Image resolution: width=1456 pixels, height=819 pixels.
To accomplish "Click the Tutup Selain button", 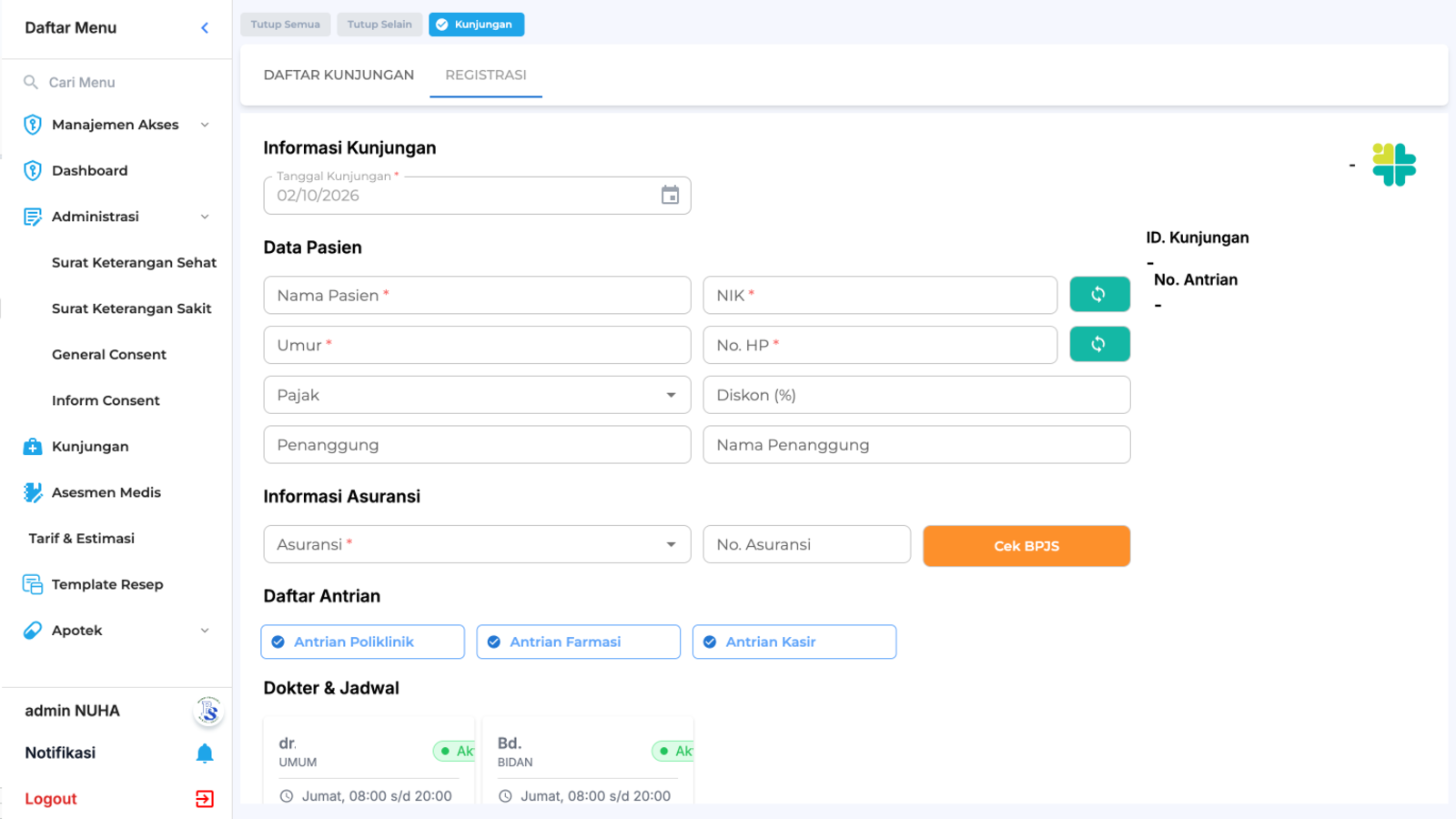I will pos(379,25).
